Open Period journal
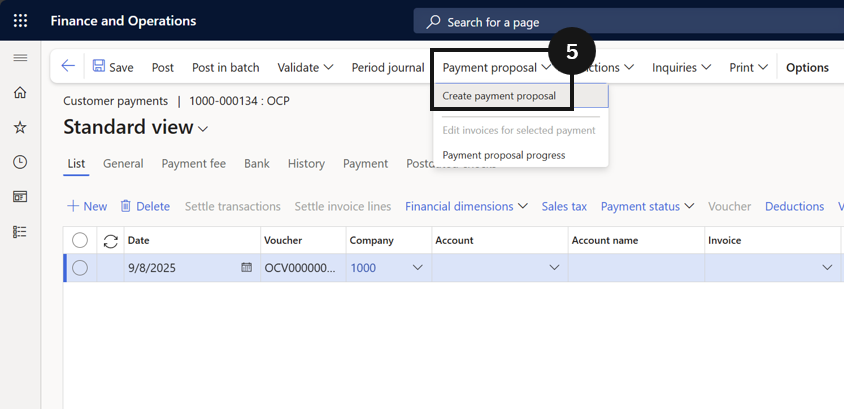This screenshot has width=844, height=409. [388, 67]
